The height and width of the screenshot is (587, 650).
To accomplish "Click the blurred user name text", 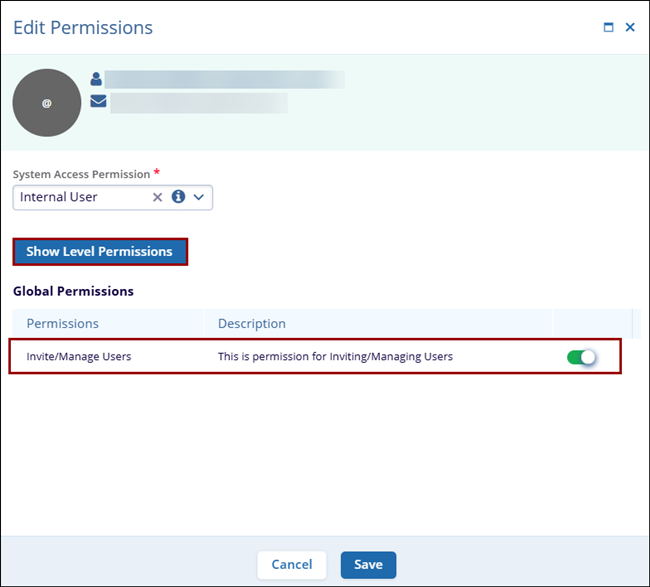I will (x=224, y=79).
